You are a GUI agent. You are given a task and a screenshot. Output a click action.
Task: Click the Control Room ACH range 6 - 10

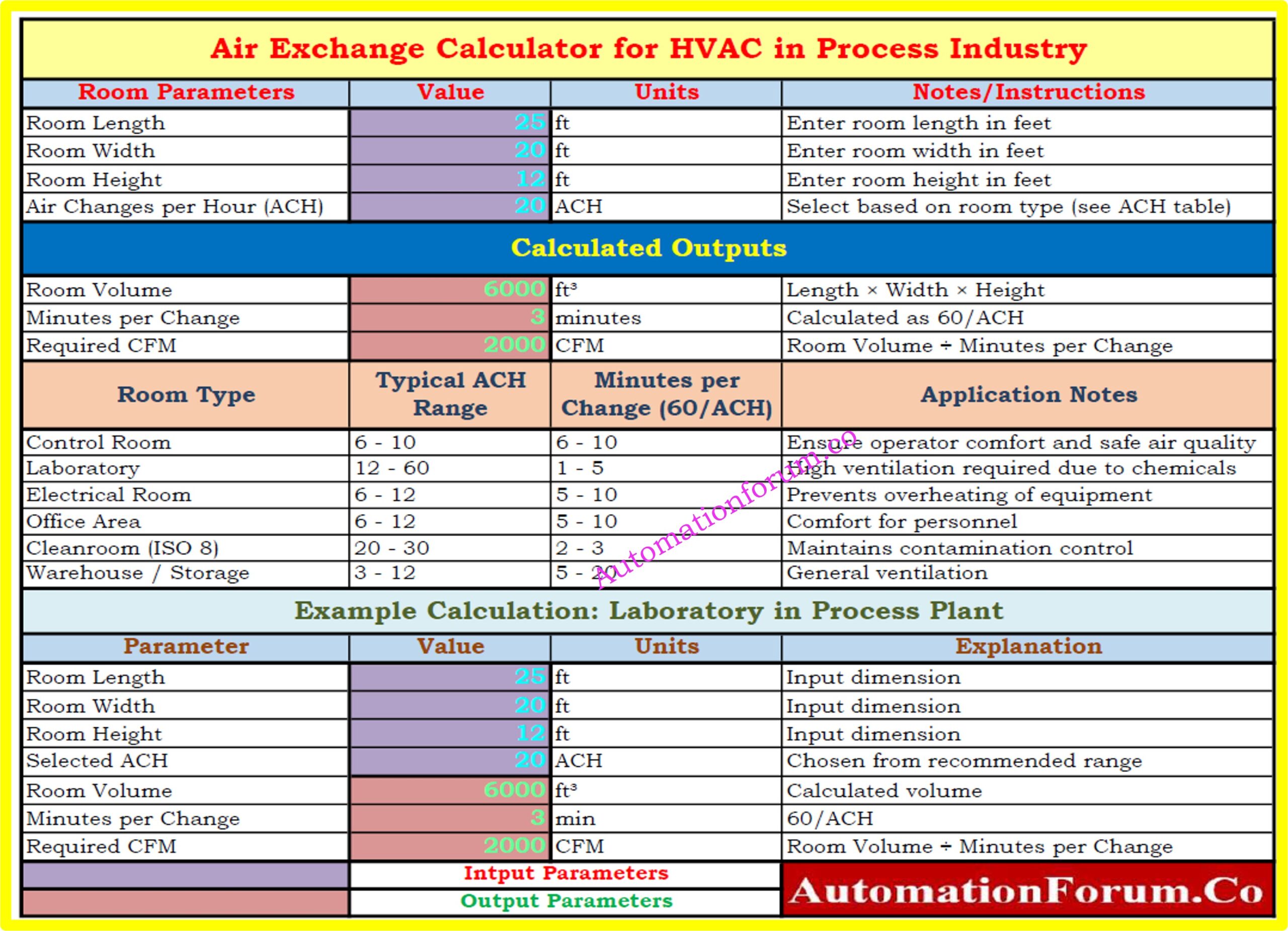click(x=385, y=442)
